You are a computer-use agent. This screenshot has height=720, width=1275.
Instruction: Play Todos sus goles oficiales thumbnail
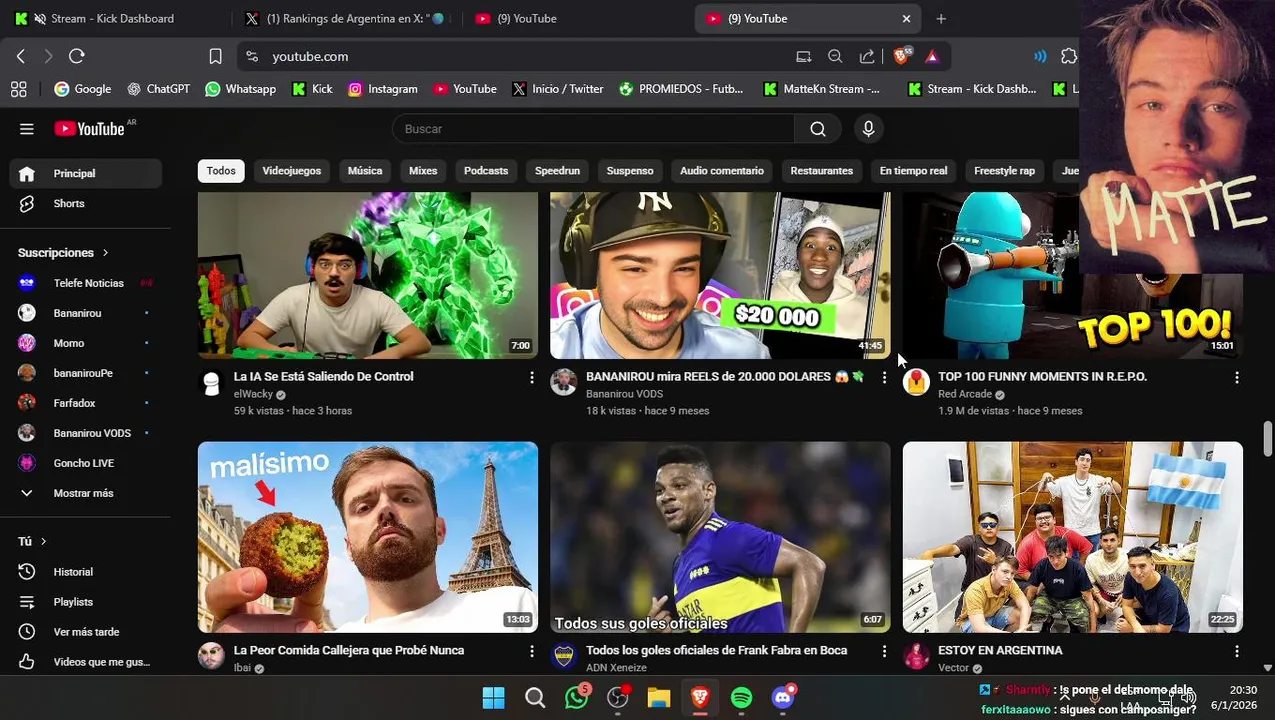coord(720,537)
